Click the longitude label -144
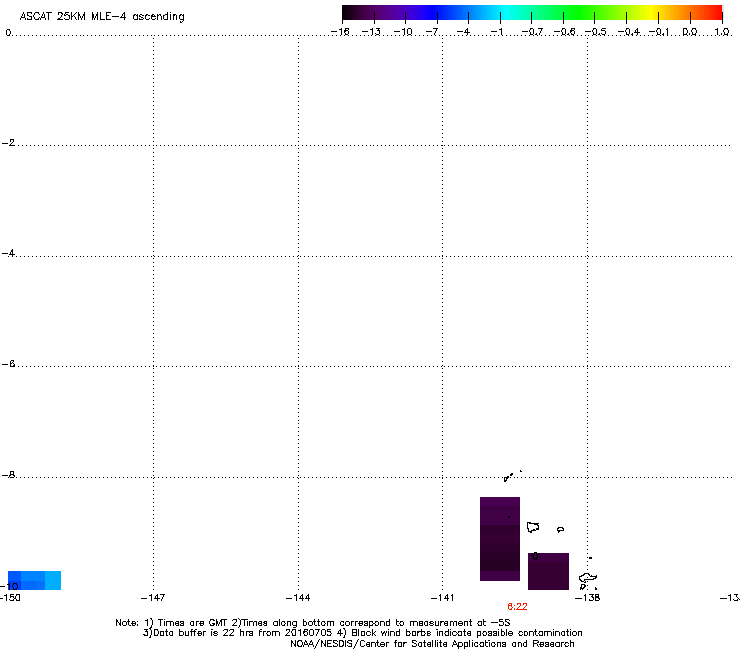The image size is (740, 650). click(298, 598)
